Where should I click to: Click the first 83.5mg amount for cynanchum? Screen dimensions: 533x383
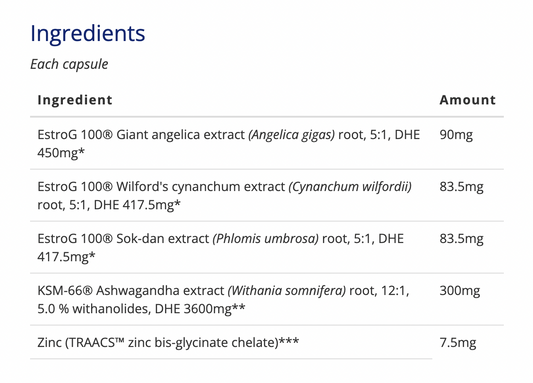(x=461, y=187)
